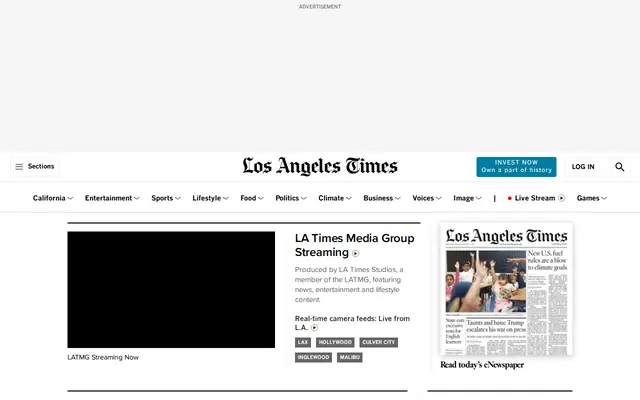Open the Inglewood camera feed tag
Image resolution: width=640 pixels, height=400 pixels.
pyautogui.click(x=313, y=358)
